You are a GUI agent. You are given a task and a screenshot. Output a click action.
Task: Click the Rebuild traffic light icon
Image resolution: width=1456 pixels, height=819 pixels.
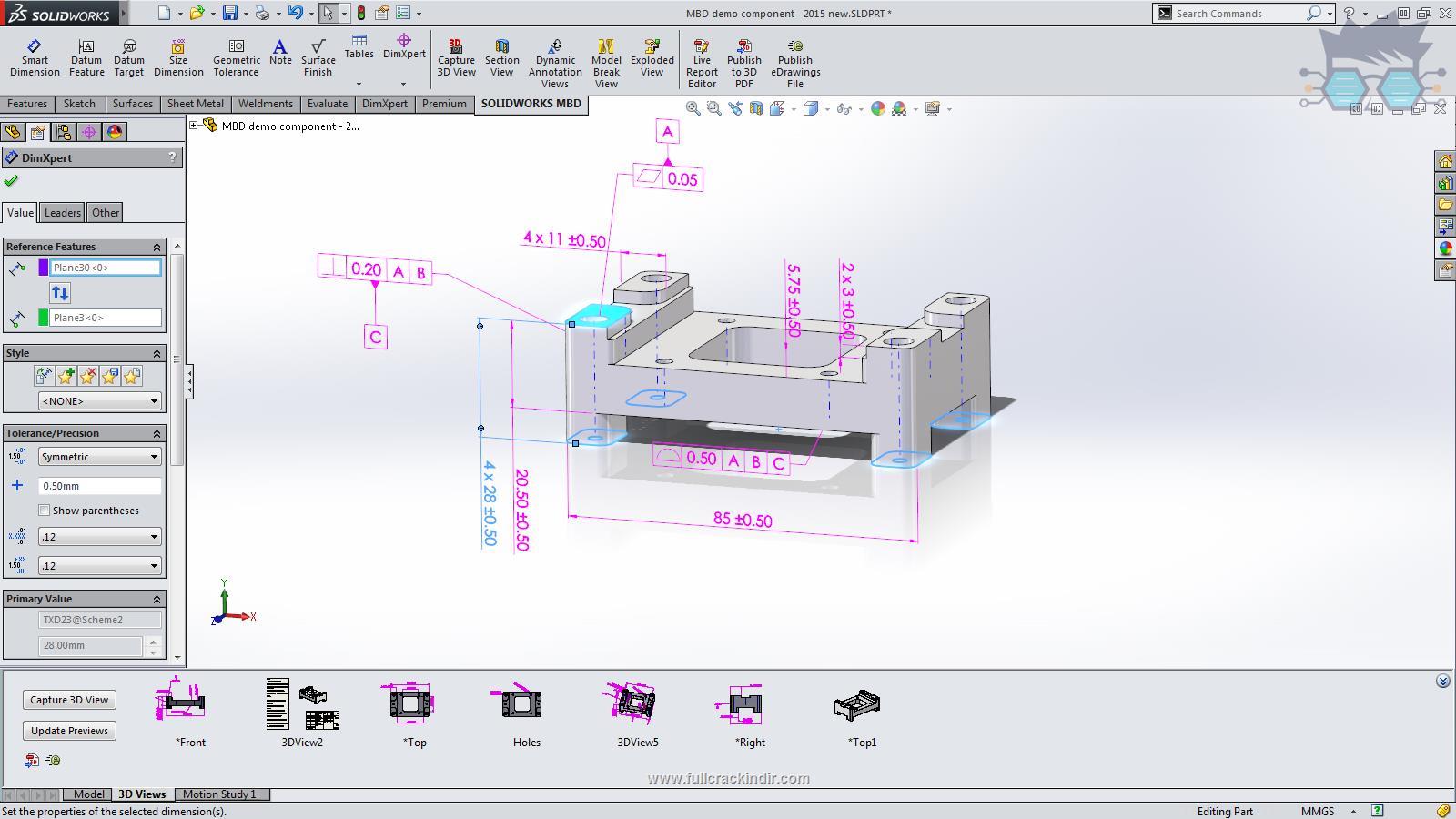point(360,13)
